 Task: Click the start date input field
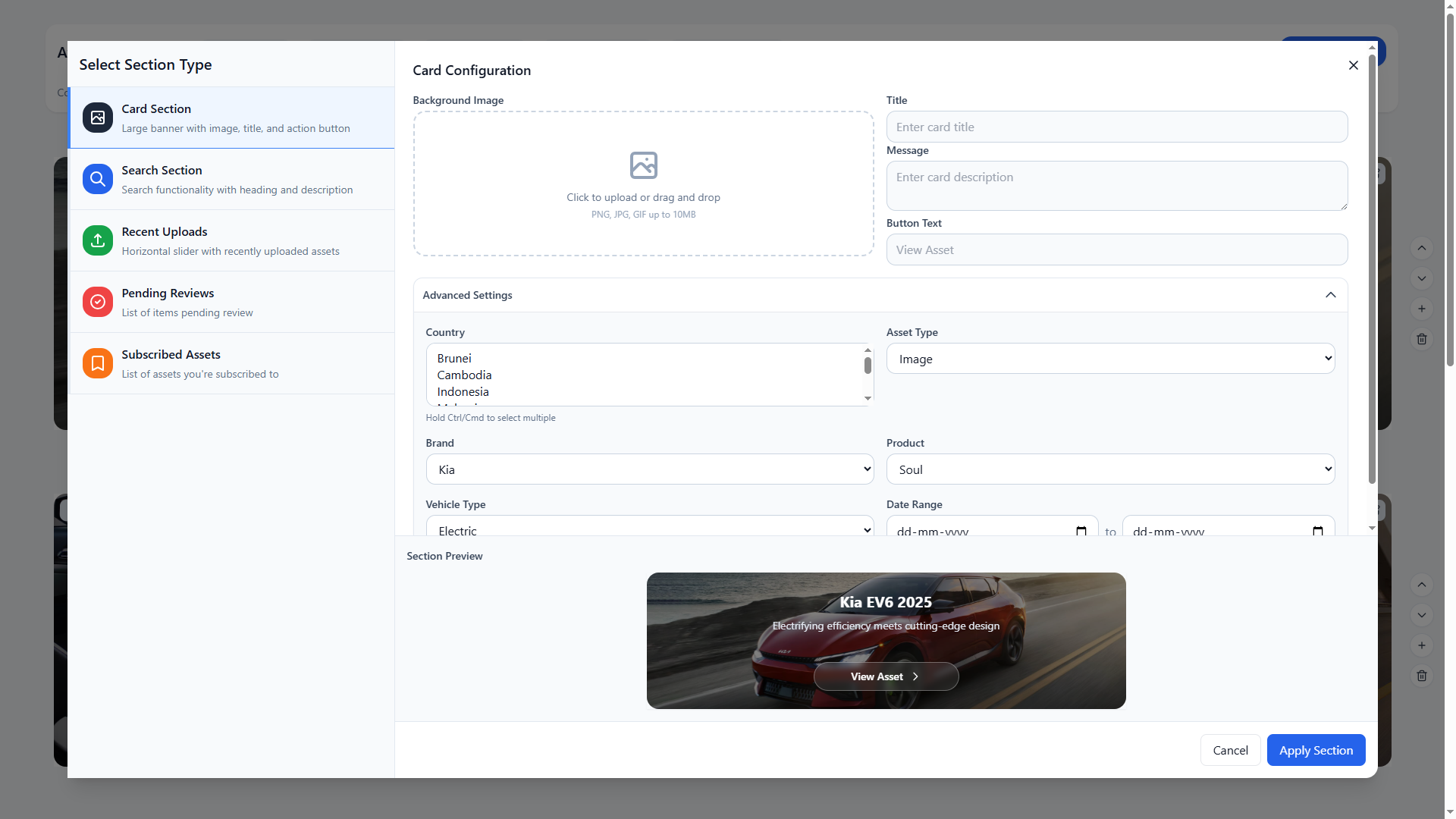992,526
